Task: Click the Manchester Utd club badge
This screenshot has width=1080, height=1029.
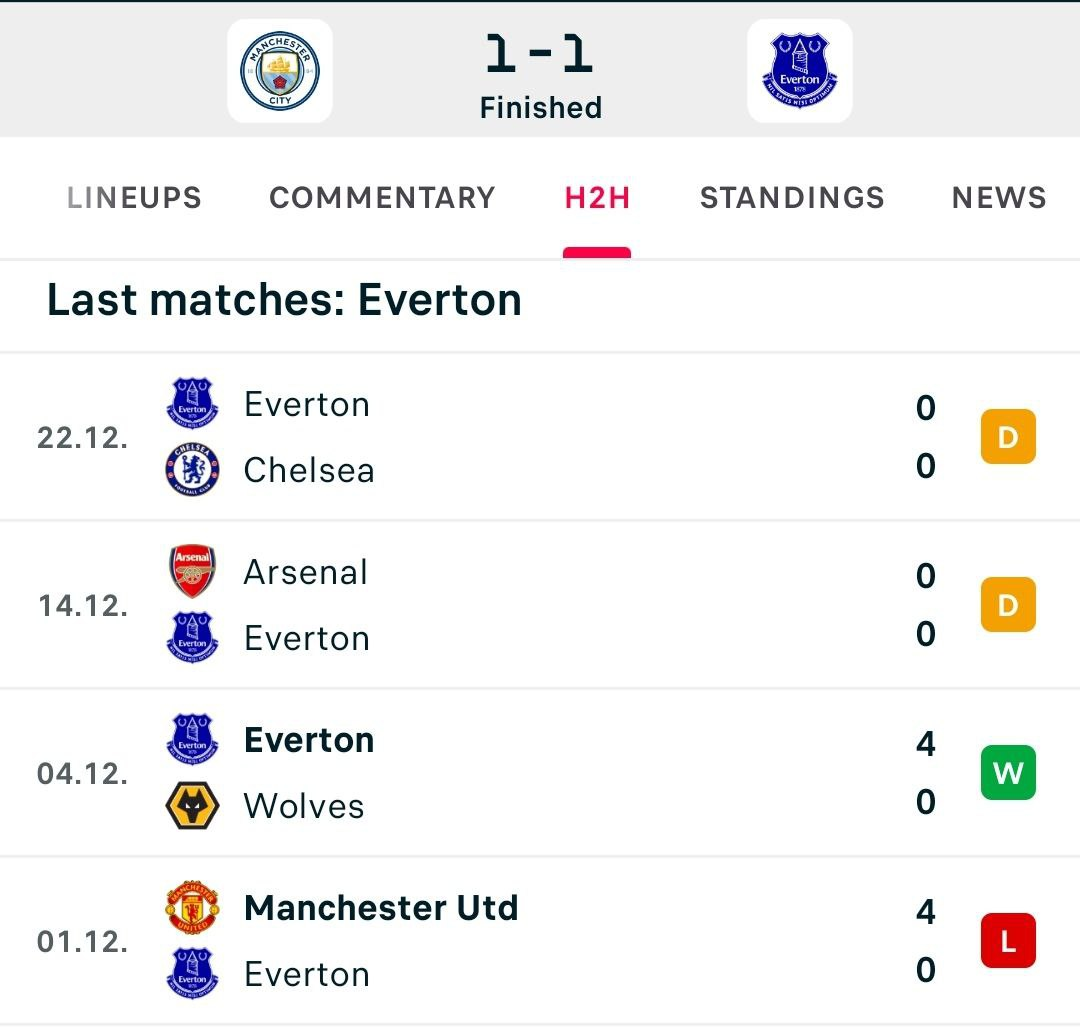Action: coord(192,908)
